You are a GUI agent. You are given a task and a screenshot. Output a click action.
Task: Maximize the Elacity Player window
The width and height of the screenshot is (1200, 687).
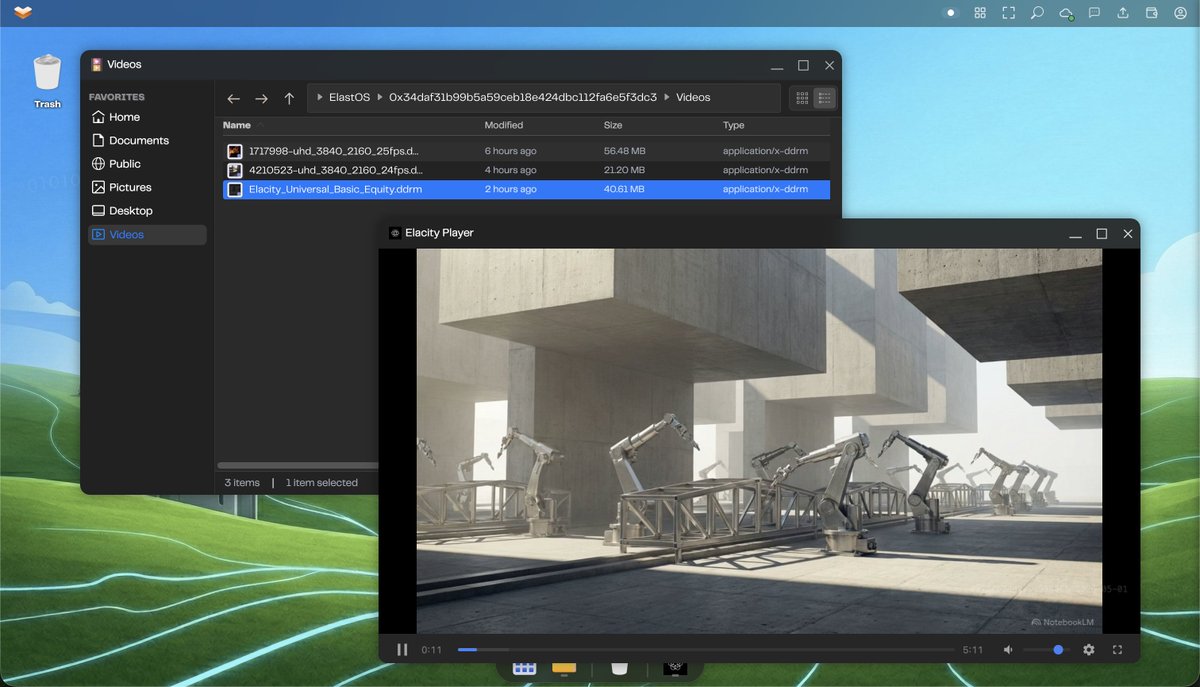pos(1101,234)
